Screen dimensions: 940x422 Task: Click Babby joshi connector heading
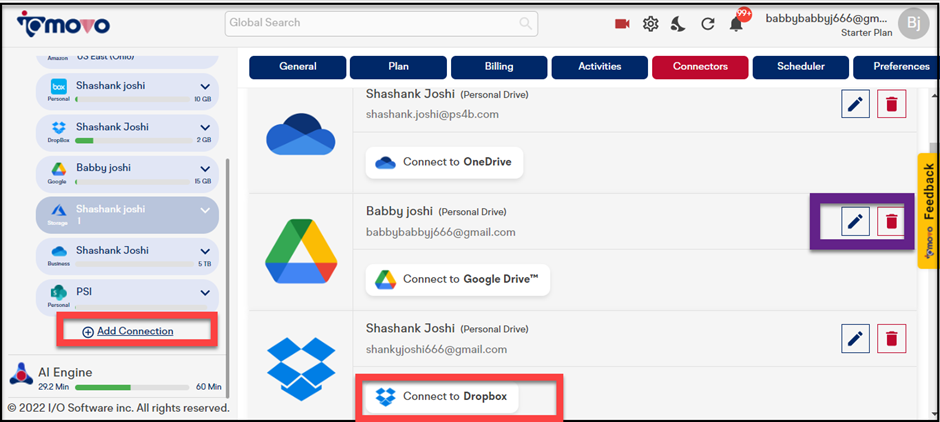click(x=399, y=212)
